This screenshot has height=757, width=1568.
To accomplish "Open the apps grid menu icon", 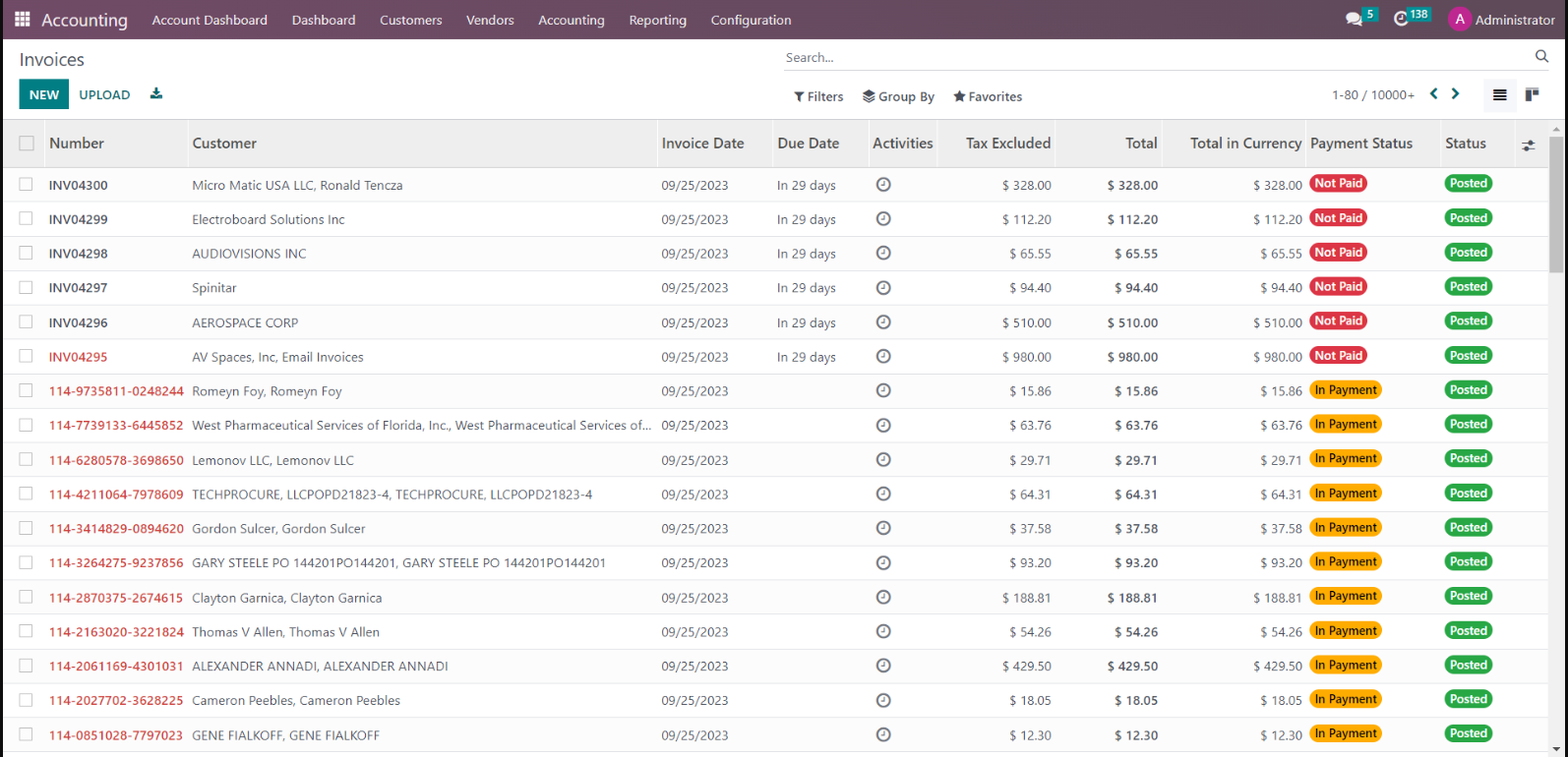I will coord(23,20).
